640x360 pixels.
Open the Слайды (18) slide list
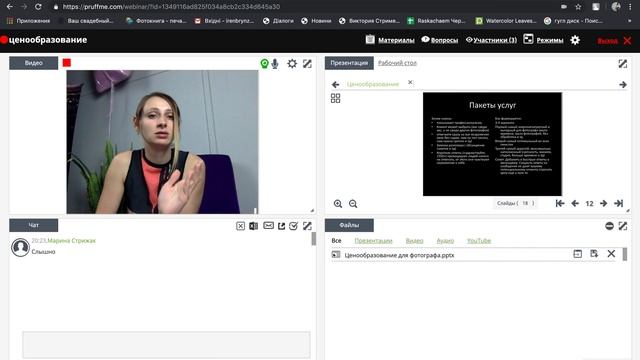[x=516, y=203]
